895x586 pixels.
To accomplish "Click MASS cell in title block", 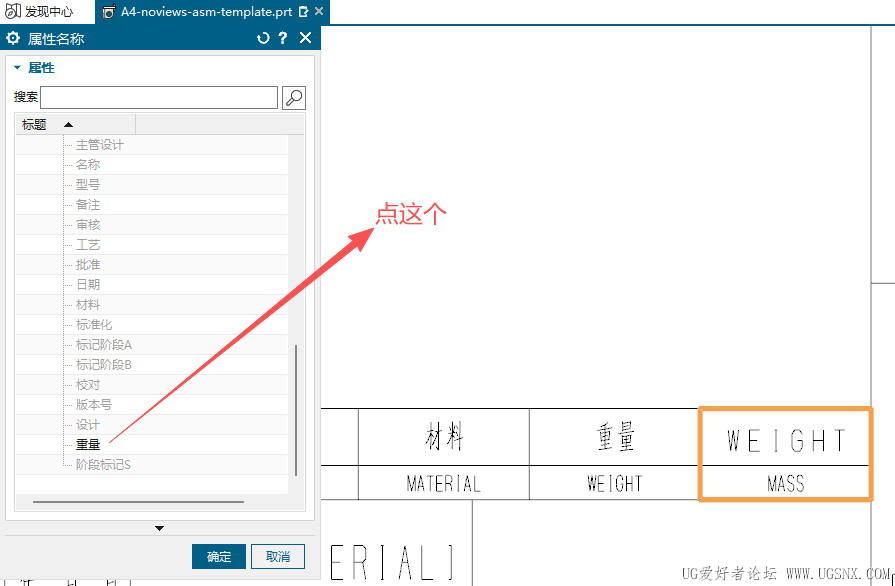I will tap(786, 483).
